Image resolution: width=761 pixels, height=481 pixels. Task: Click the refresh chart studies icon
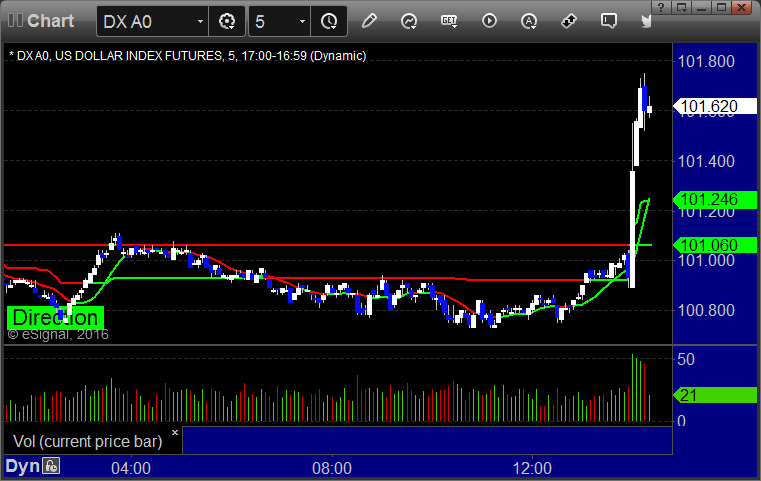pos(409,21)
